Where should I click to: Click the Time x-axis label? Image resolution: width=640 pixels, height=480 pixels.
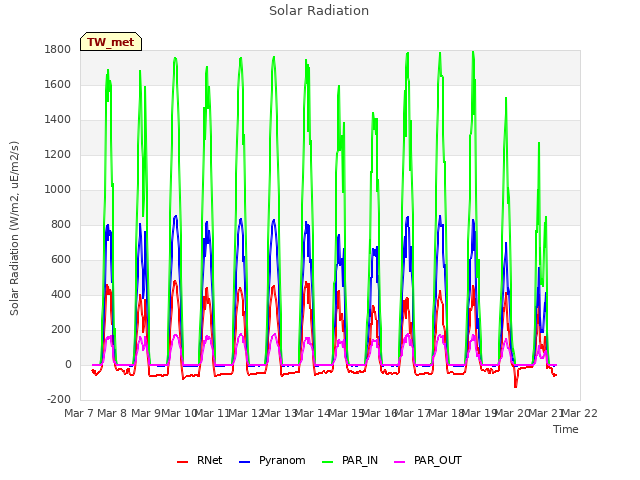(566, 429)
